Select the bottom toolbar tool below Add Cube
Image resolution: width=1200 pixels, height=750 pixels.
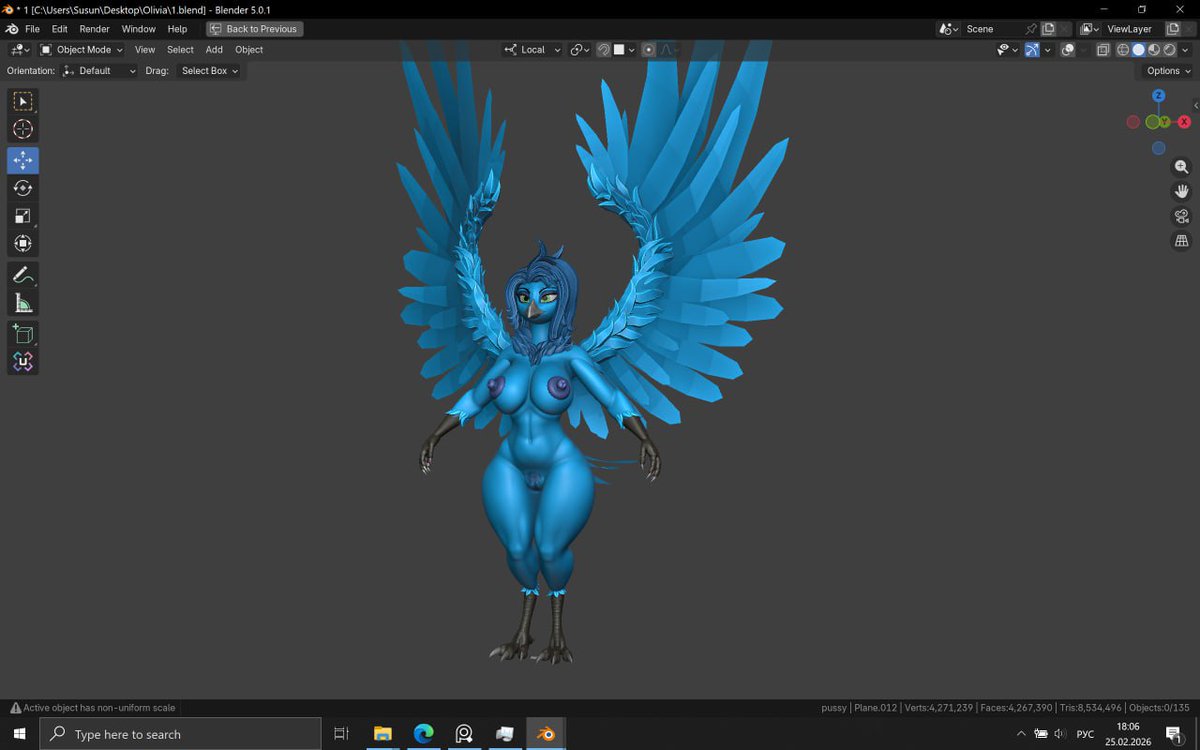[x=23, y=362]
